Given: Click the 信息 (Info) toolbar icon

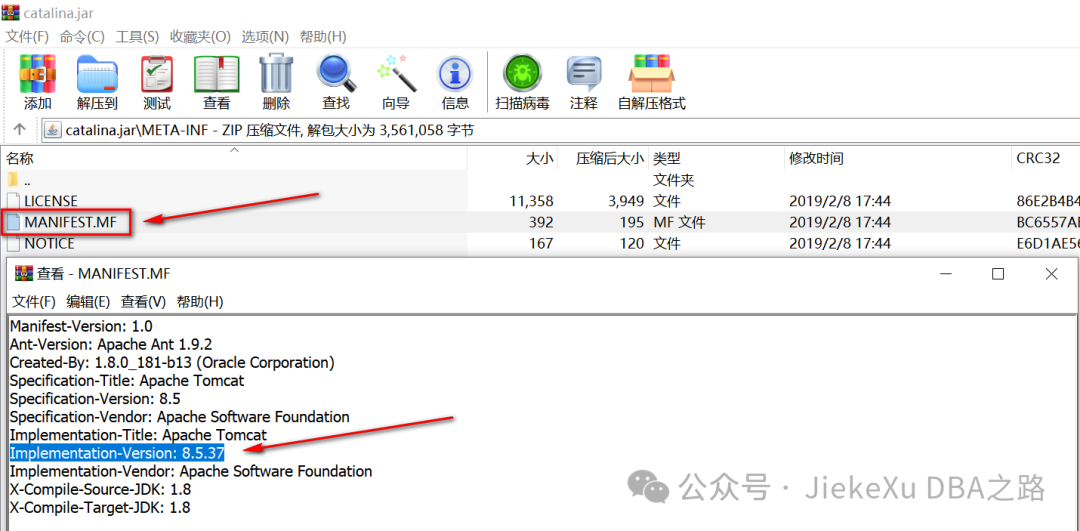Looking at the screenshot, I should point(455,82).
